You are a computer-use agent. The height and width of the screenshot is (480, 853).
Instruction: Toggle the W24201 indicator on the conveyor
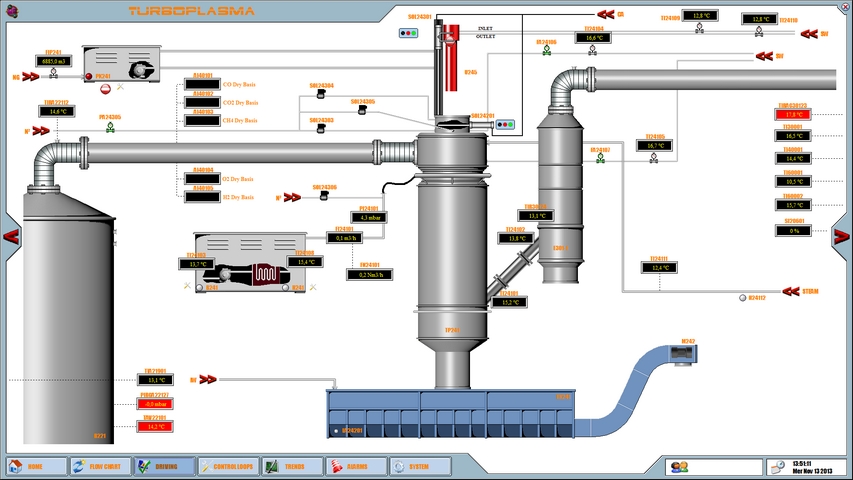click(336, 431)
